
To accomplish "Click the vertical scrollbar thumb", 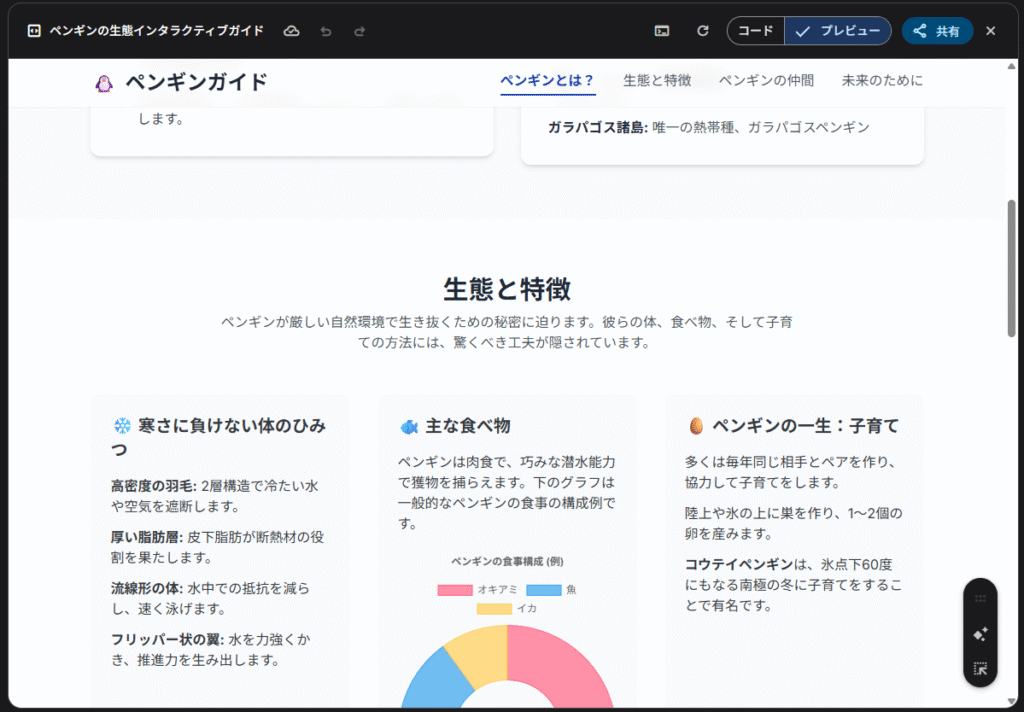I will pos(1011,268).
